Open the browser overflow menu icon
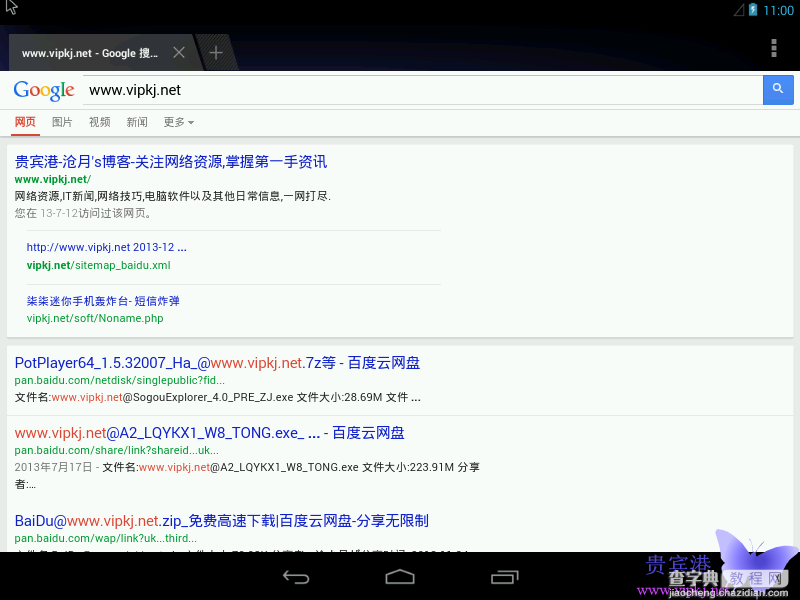The image size is (800, 600). pyautogui.click(x=773, y=48)
